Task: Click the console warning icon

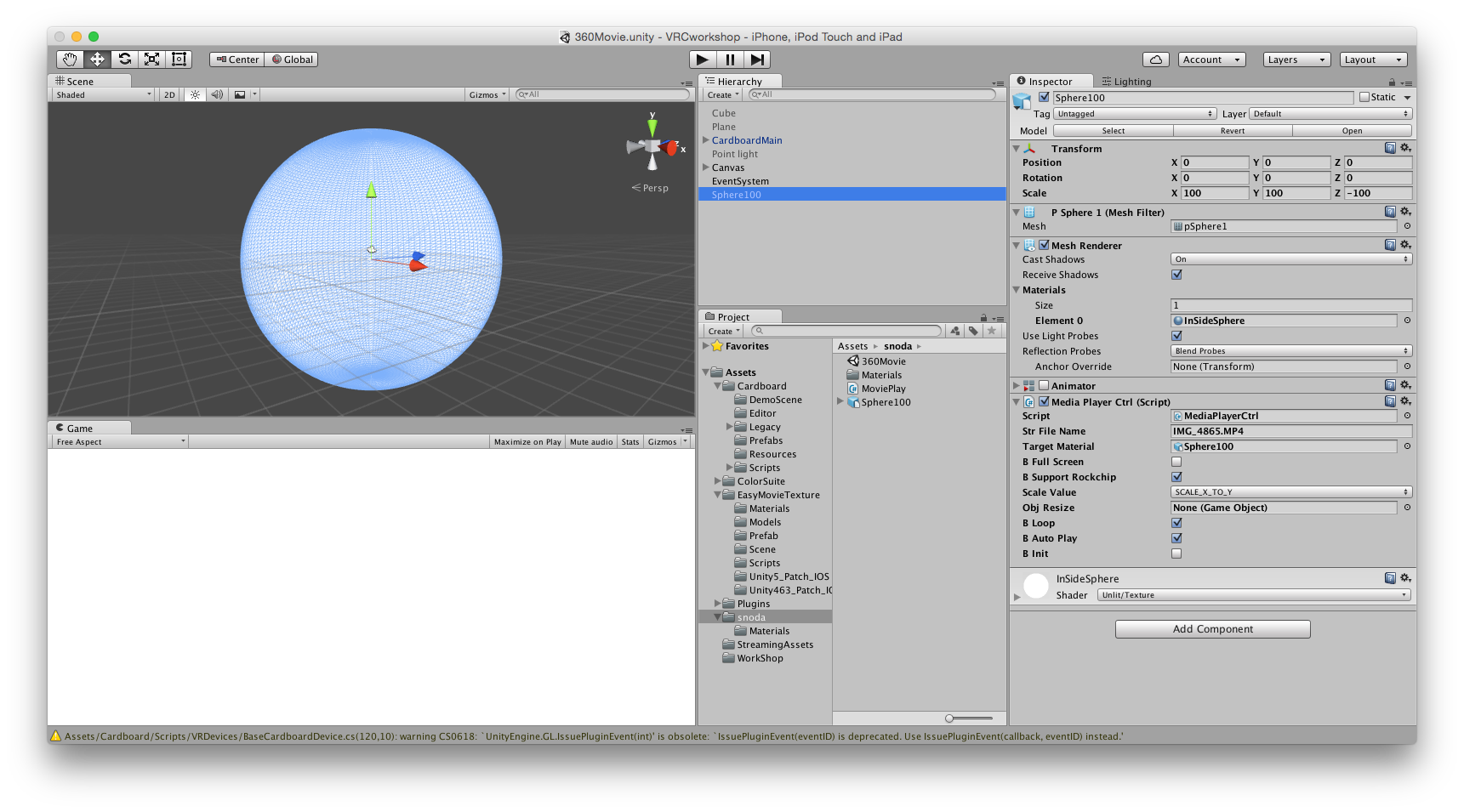Action: (56, 736)
